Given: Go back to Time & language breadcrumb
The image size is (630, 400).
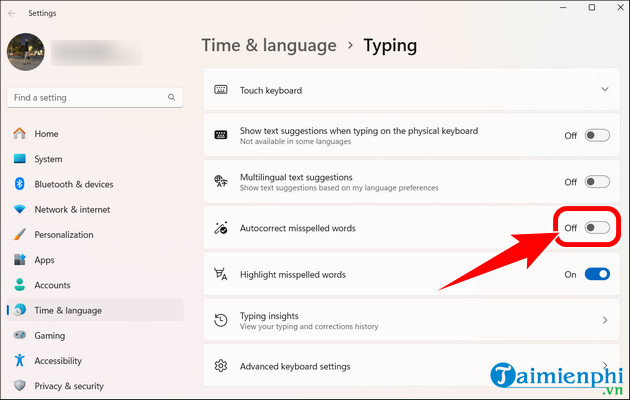Looking at the screenshot, I should click(268, 45).
